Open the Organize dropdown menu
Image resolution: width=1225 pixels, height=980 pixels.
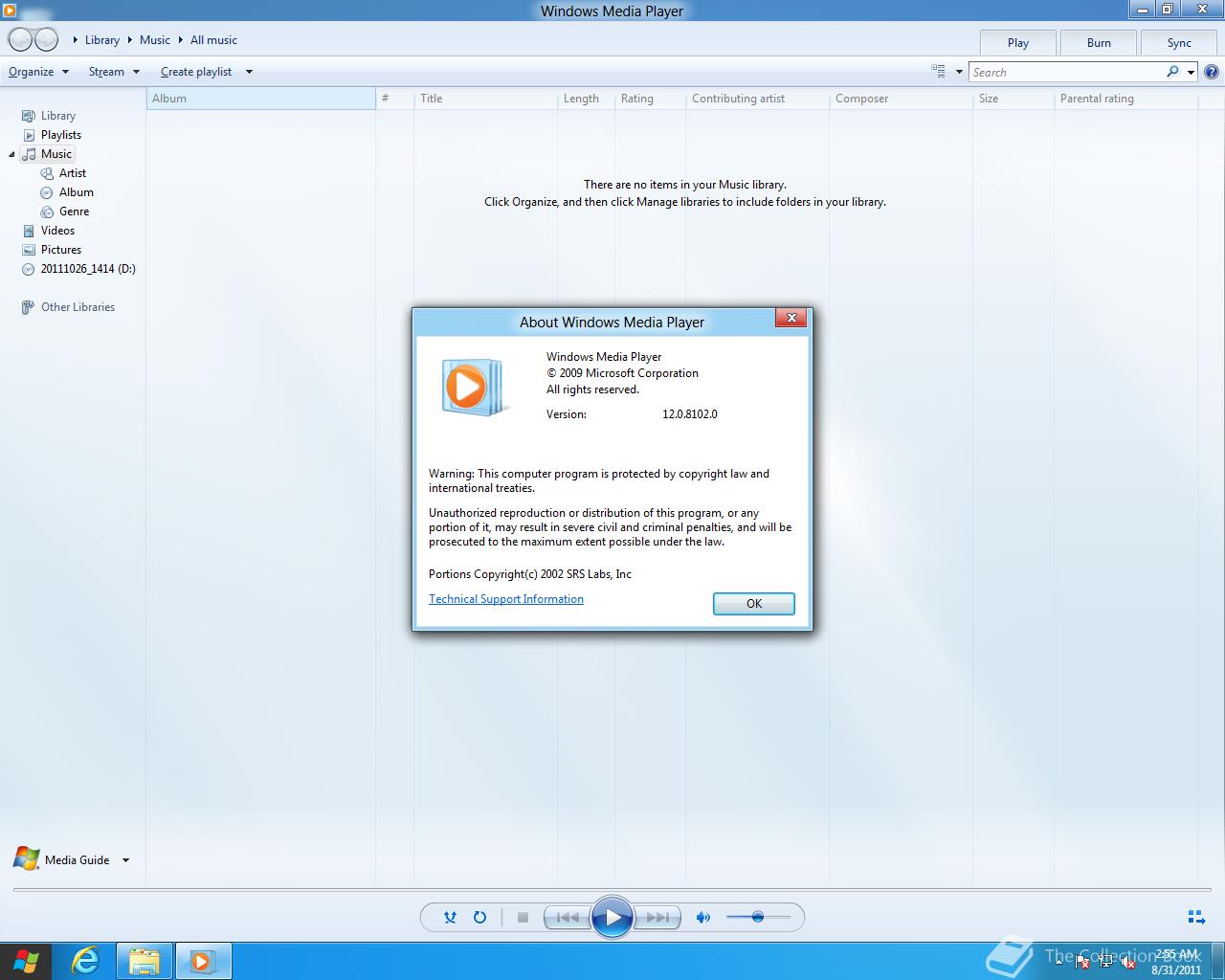click(38, 72)
